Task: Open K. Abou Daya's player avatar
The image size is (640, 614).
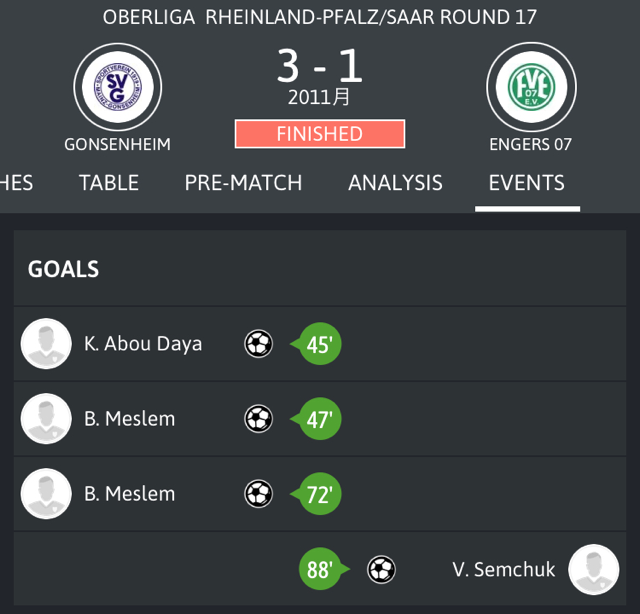Action: click(46, 344)
